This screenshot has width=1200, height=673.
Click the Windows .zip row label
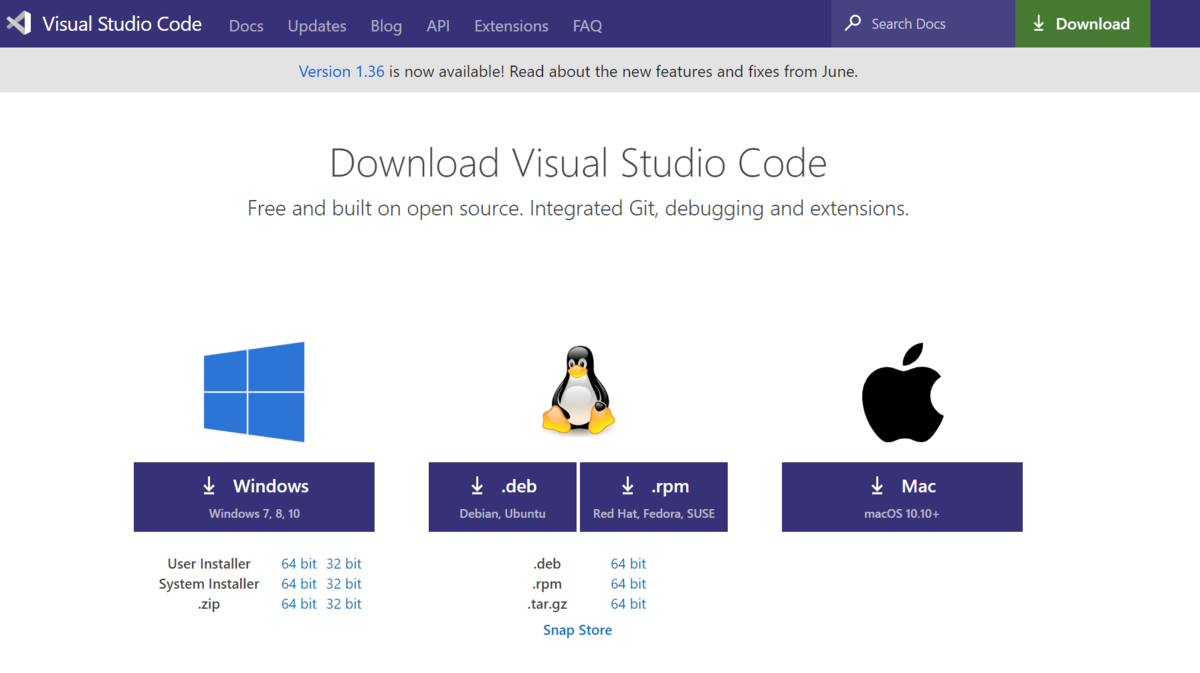(209, 604)
